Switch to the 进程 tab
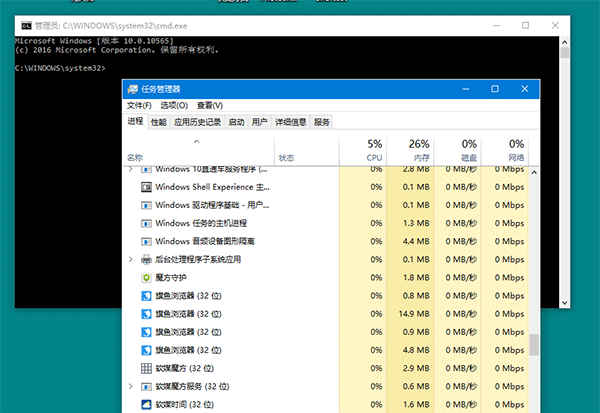Image resolution: width=600 pixels, height=413 pixels. 135,121
